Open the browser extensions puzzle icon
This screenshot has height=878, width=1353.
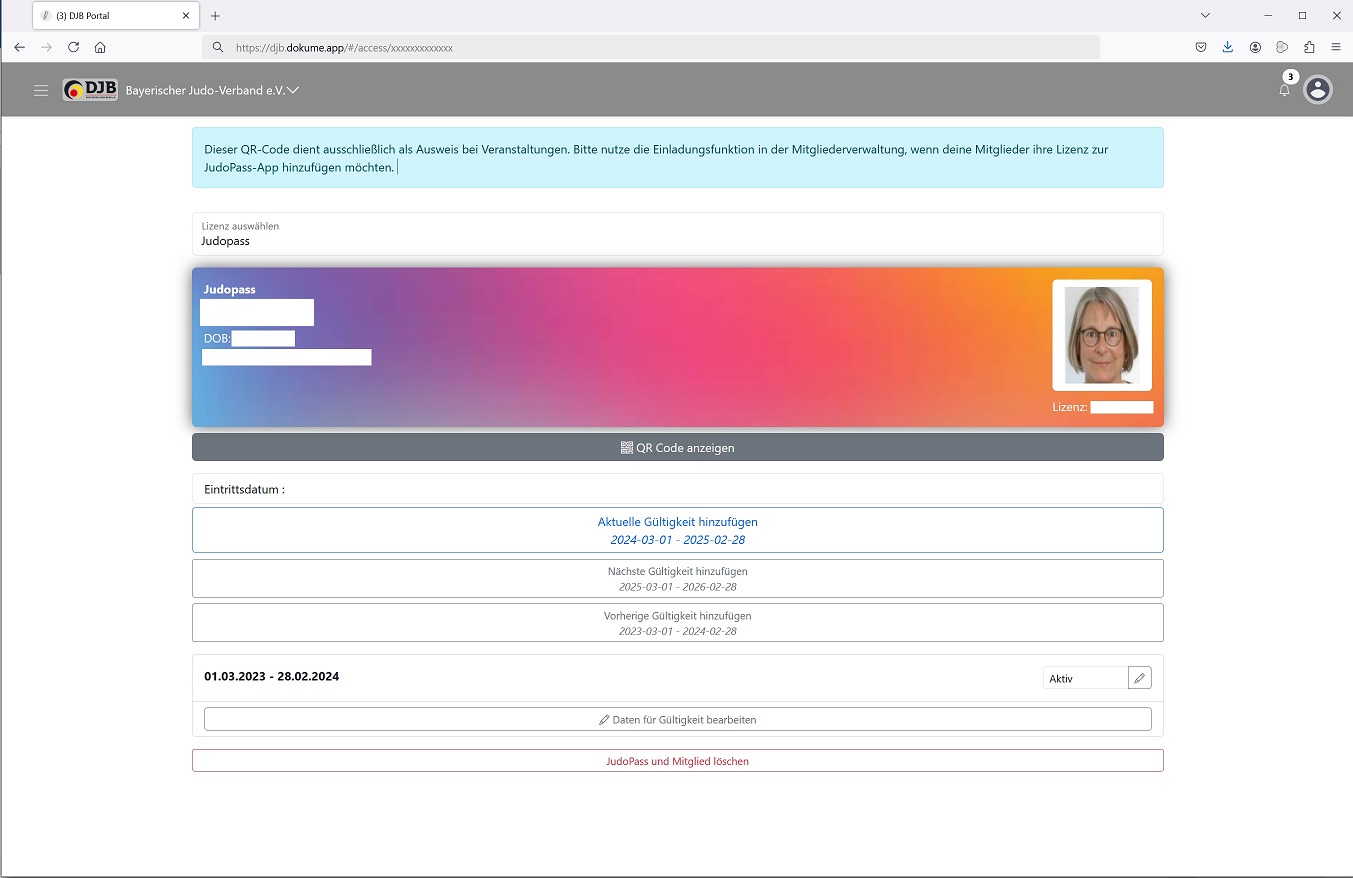(1309, 47)
